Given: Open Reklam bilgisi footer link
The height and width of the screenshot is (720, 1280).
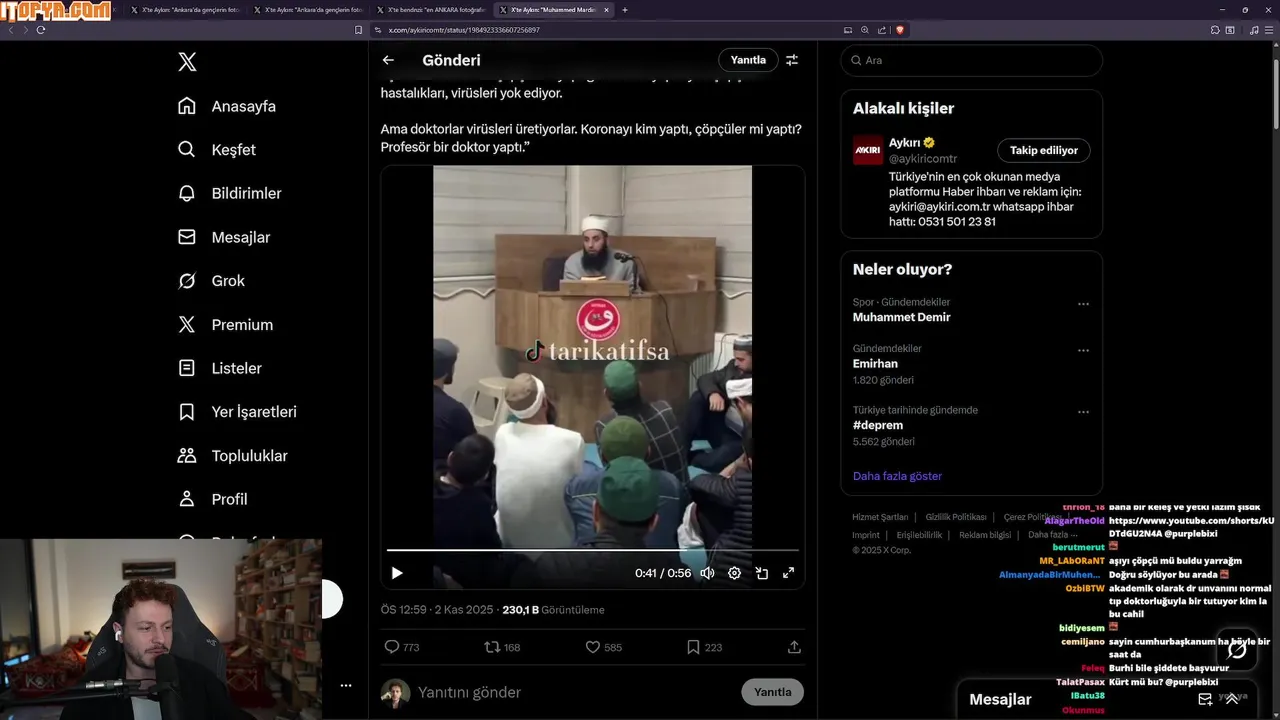Looking at the screenshot, I should [985, 535].
